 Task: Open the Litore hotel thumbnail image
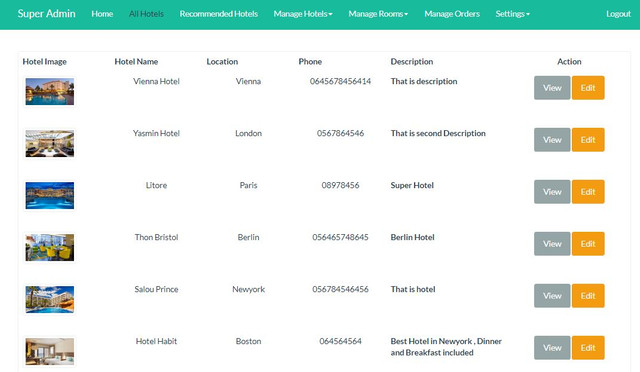[x=50, y=195]
